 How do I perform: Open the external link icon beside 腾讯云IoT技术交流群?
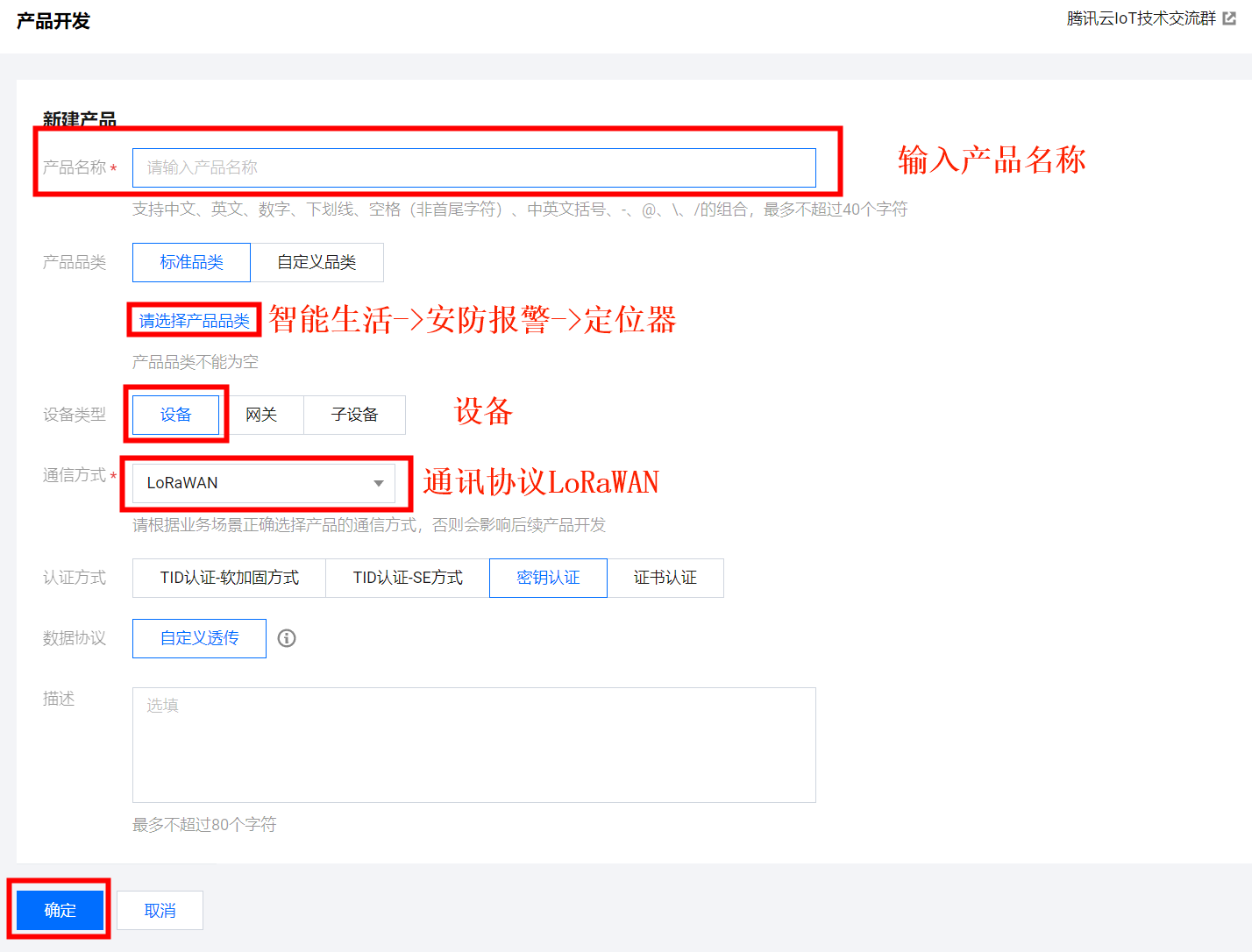[x=1229, y=18]
